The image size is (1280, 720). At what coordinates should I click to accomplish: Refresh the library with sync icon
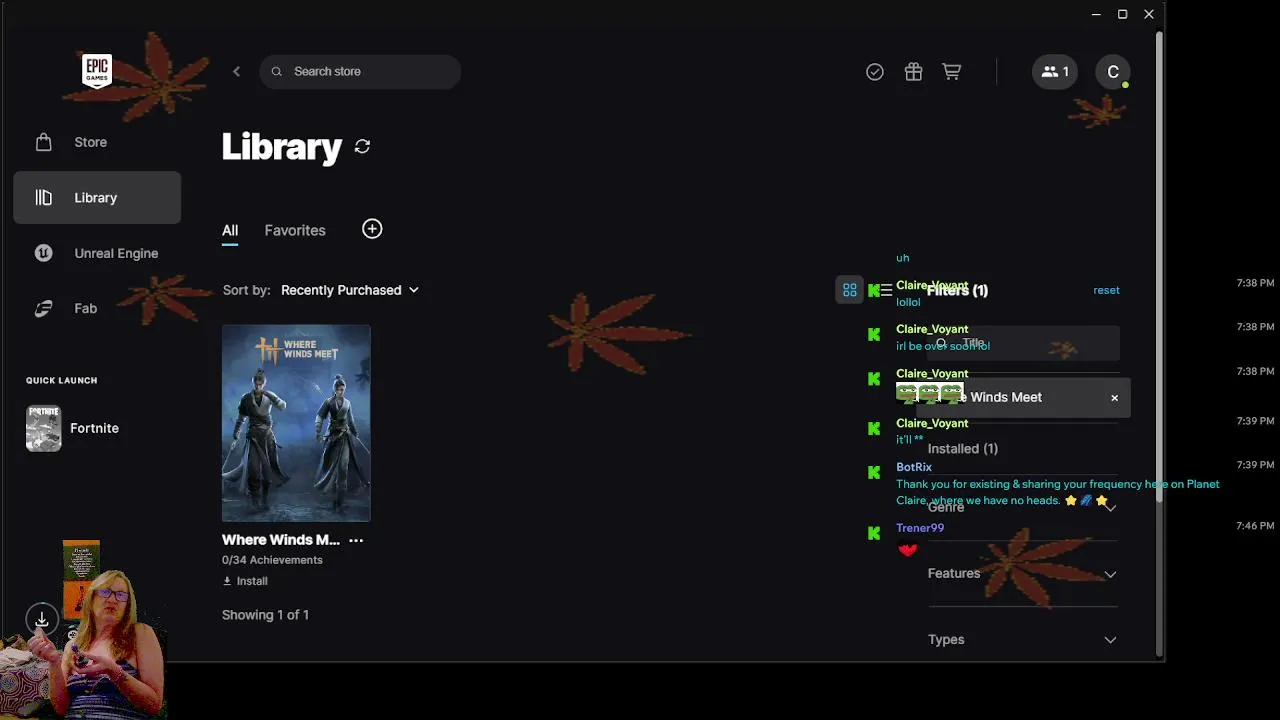pos(362,147)
